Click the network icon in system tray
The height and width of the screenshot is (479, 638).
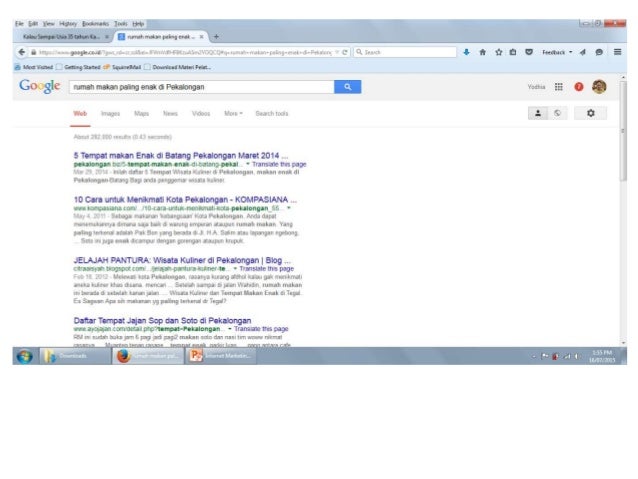(566, 357)
